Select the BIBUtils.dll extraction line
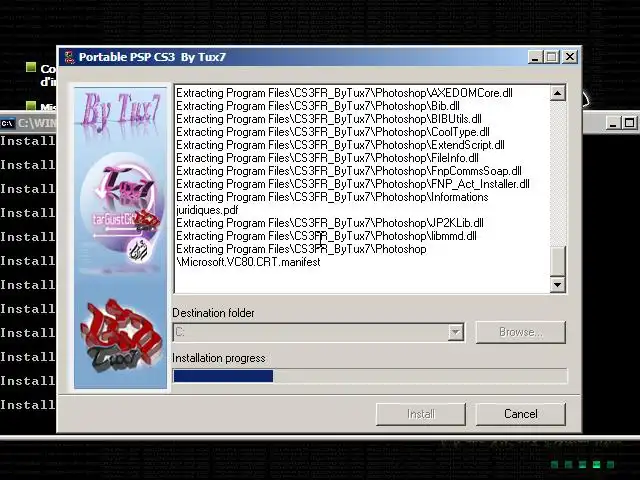The image size is (640, 480). pyautogui.click(x=329, y=119)
